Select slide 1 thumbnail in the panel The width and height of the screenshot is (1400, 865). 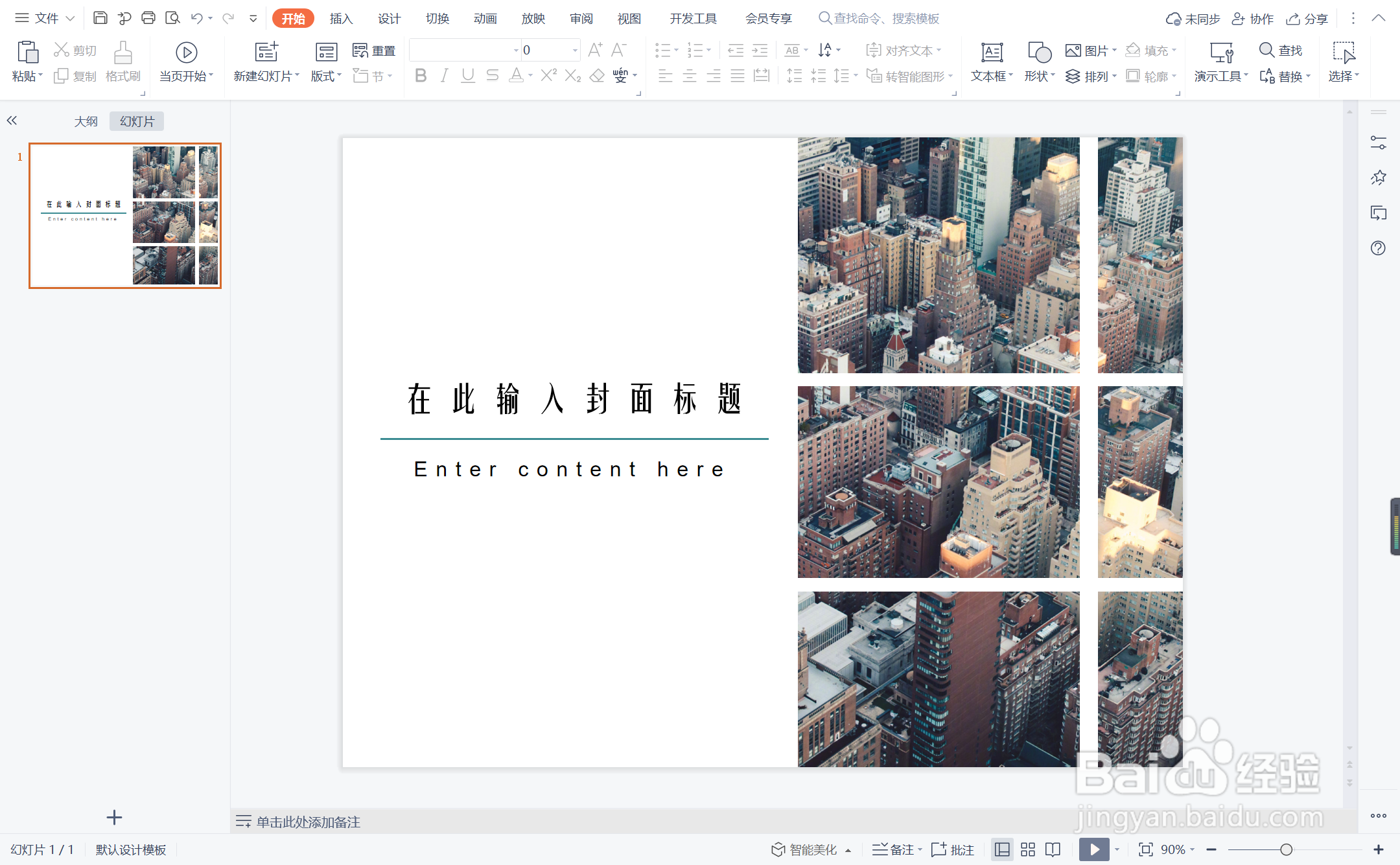coord(124,216)
